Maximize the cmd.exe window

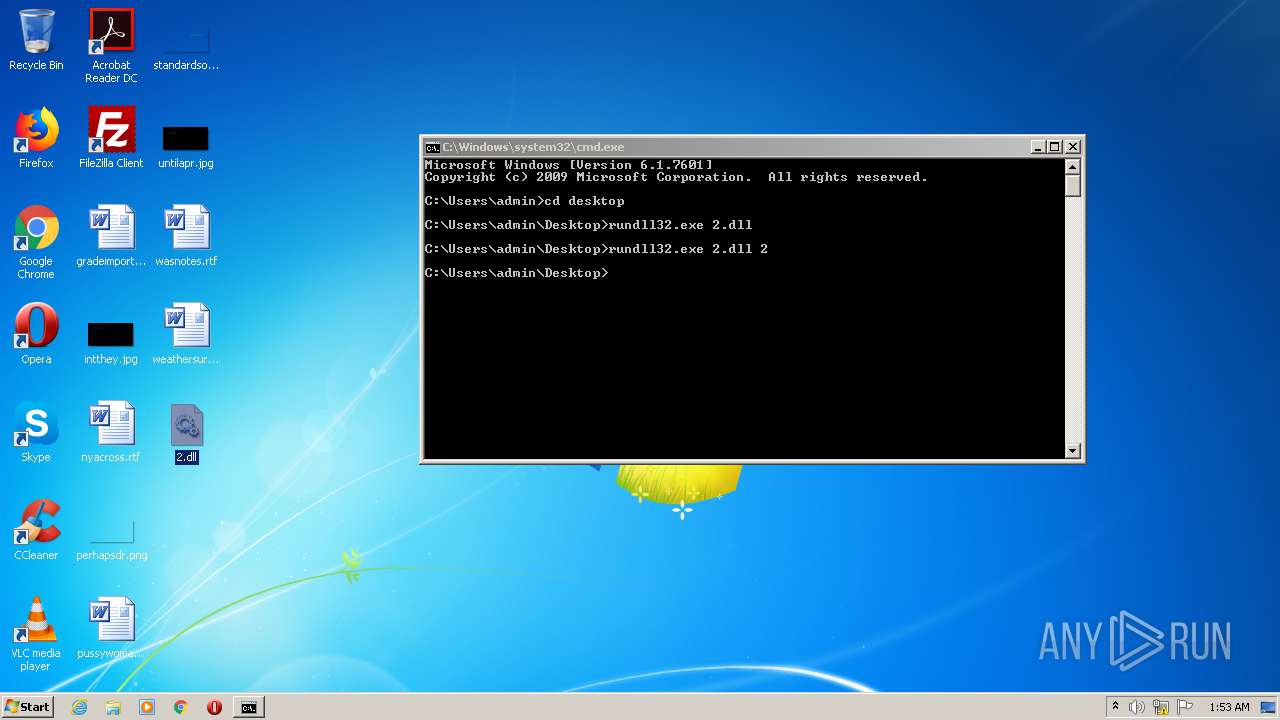[1055, 147]
